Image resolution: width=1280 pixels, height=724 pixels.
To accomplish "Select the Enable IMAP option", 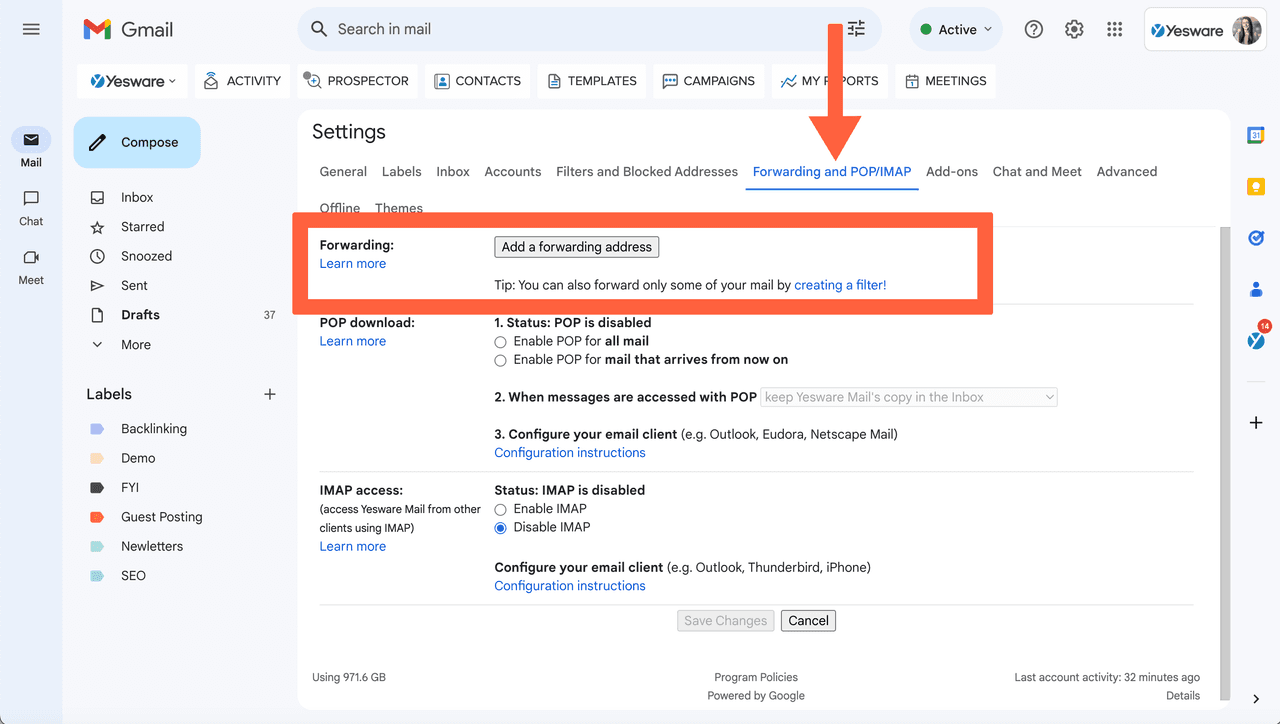I will (x=500, y=508).
